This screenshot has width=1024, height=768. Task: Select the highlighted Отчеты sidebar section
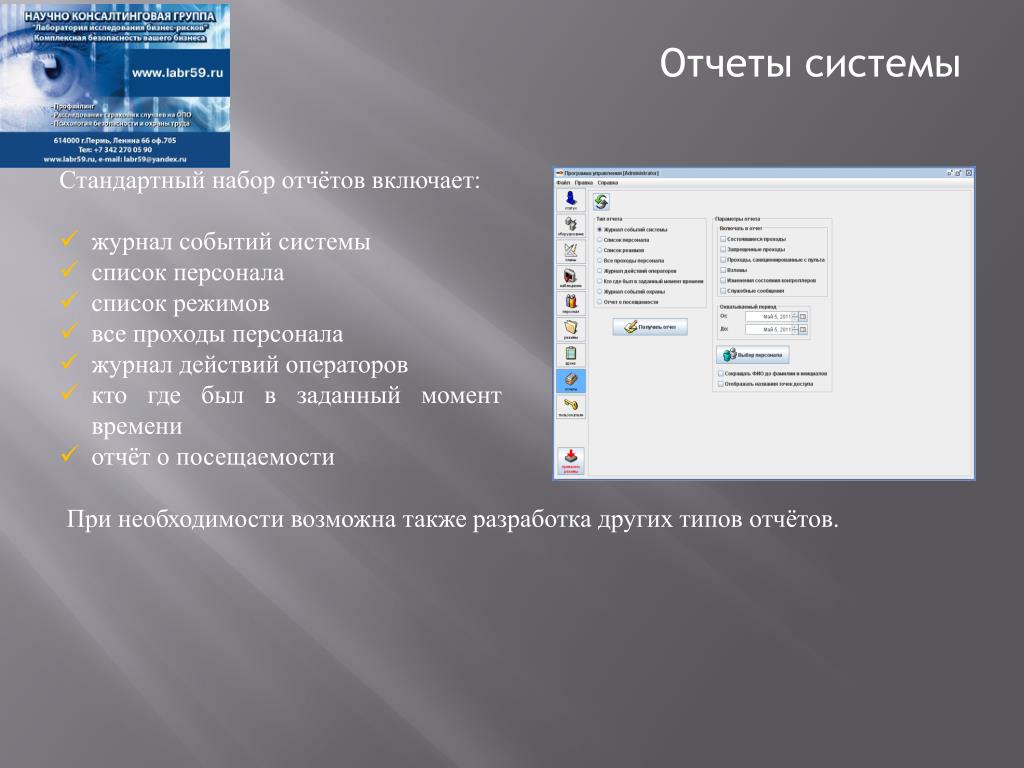pyautogui.click(x=571, y=381)
